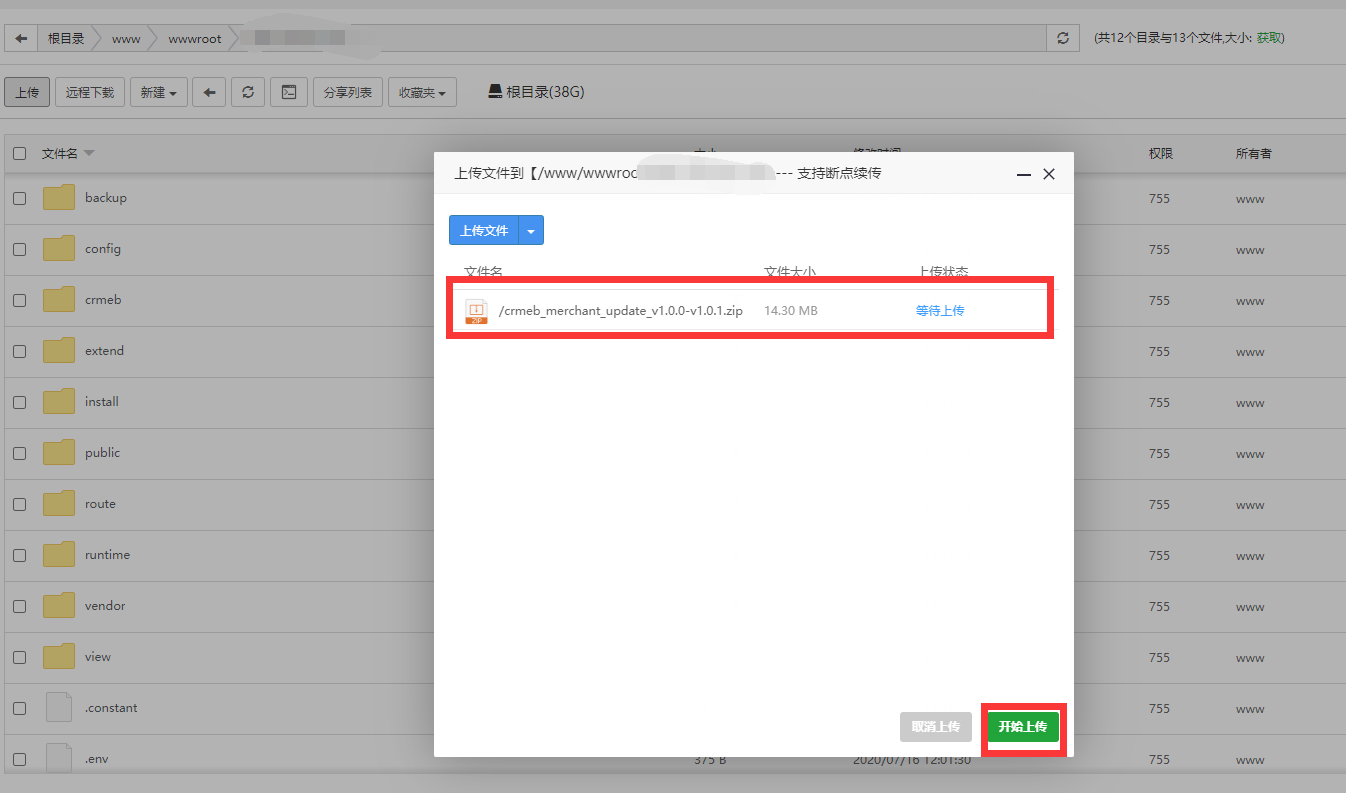Go to 根目录 in the breadcrumb path
The height and width of the screenshot is (793, 1346).
point(66,38)
